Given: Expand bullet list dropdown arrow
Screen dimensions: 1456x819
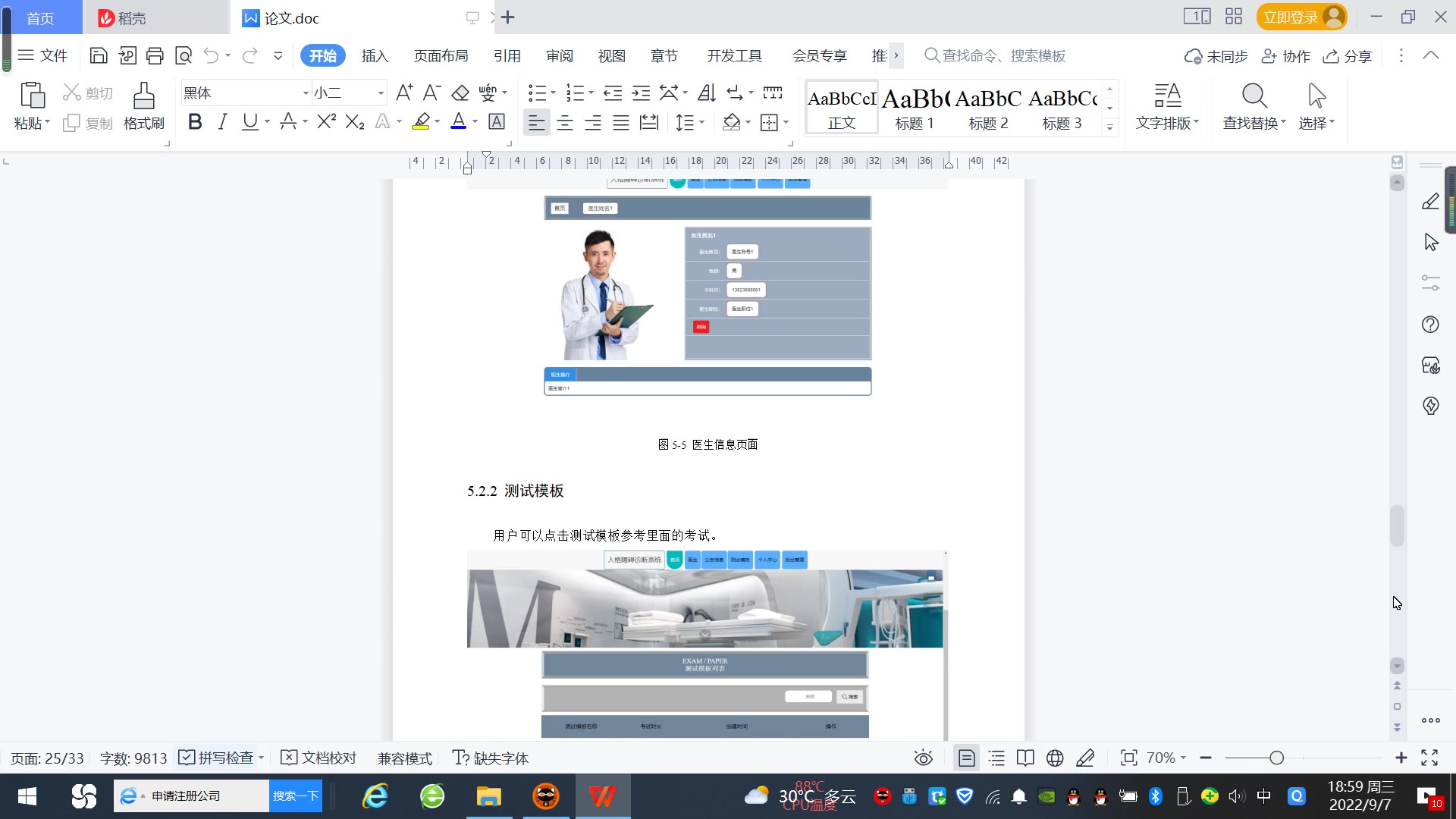Looking at the screenshot, I should click(x=553, y=93).
